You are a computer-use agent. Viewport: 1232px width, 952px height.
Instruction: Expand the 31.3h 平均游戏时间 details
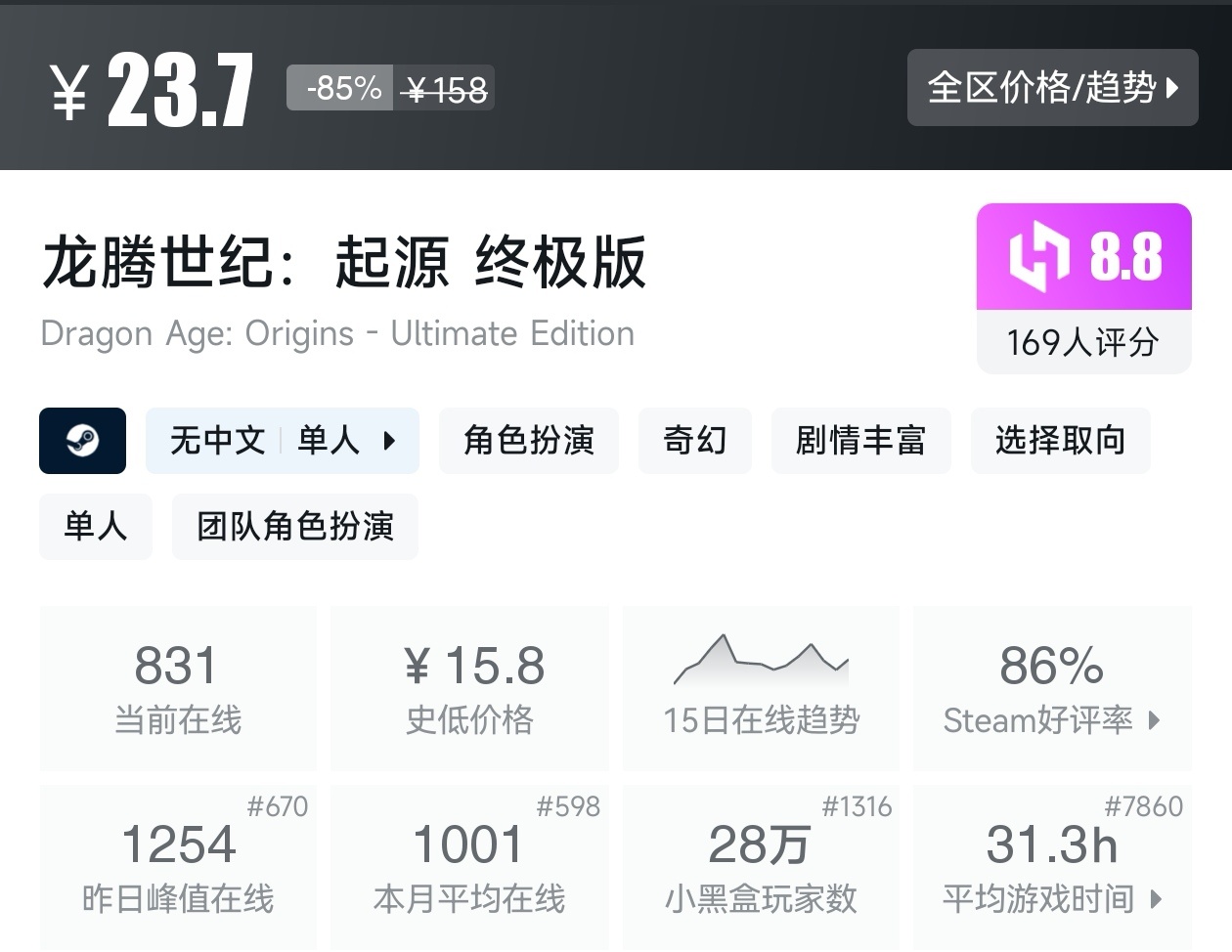(1052, 867)
